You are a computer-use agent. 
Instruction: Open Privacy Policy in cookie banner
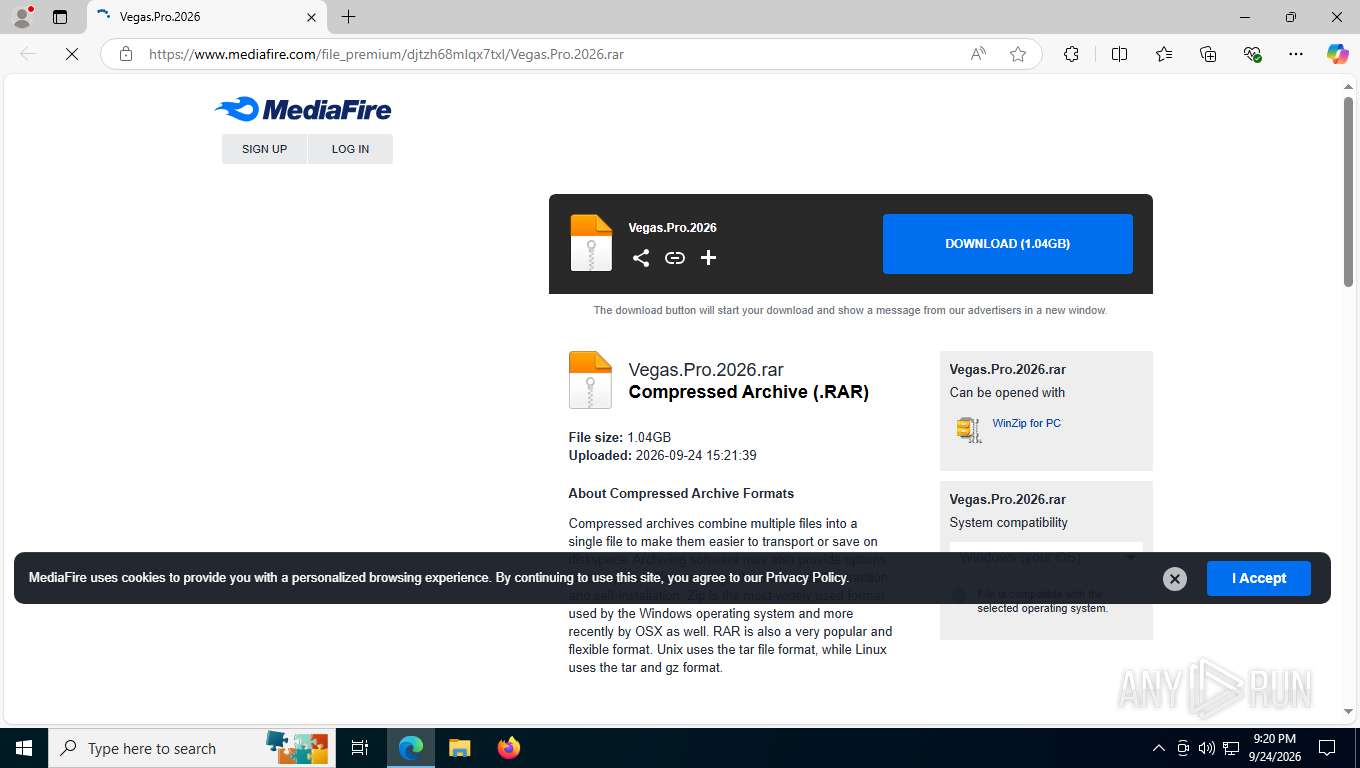click(x=807, y=578)
